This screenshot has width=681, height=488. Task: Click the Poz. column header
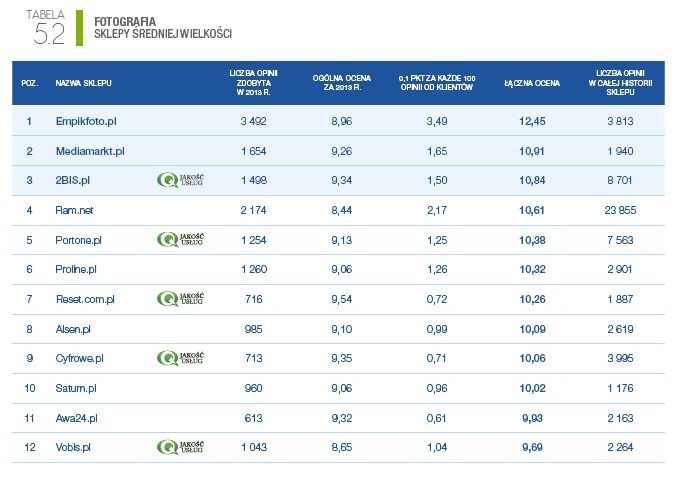(30, 83)
